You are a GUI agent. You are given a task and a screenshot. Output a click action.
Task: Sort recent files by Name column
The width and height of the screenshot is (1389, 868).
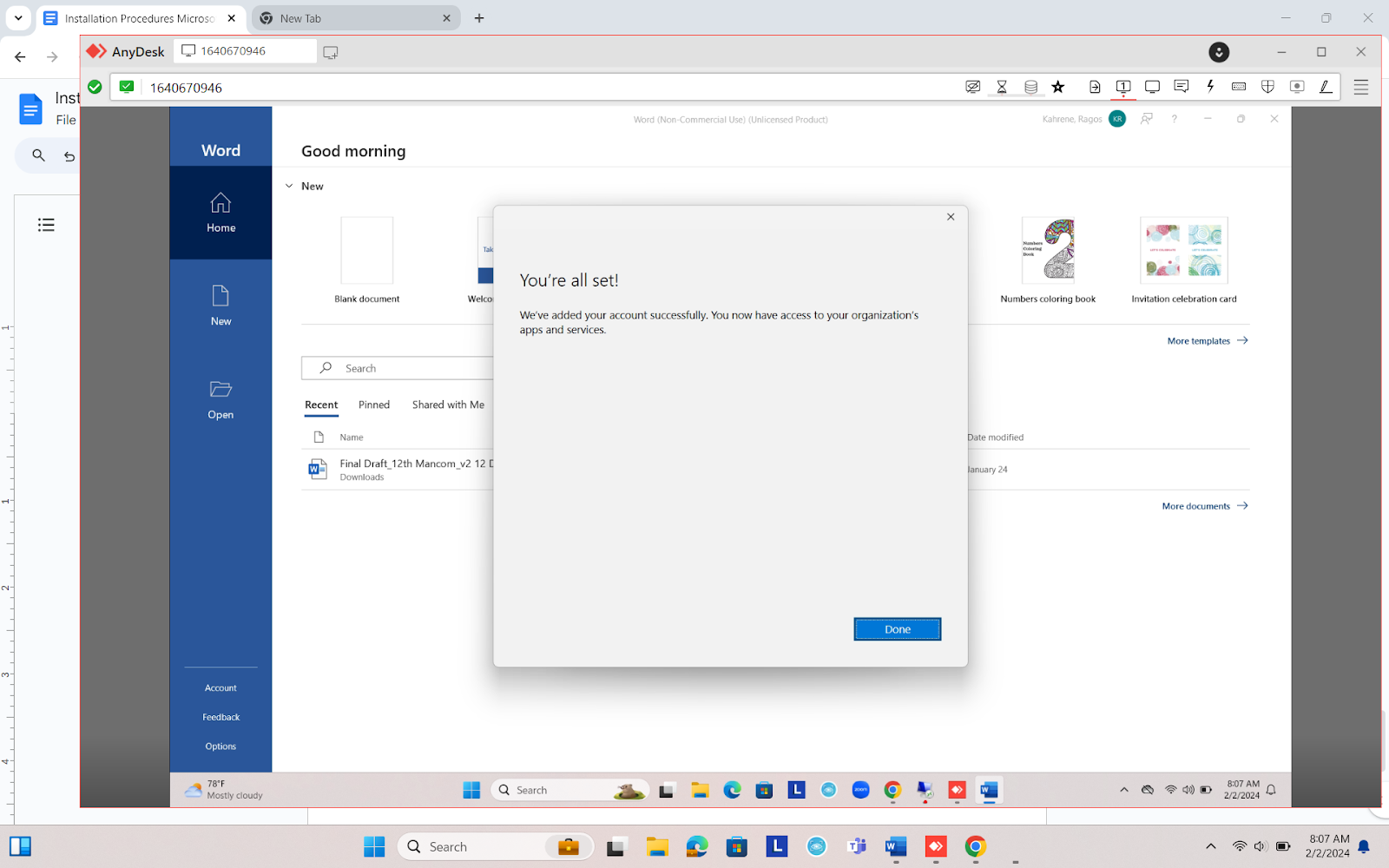(x=352, y=437)
